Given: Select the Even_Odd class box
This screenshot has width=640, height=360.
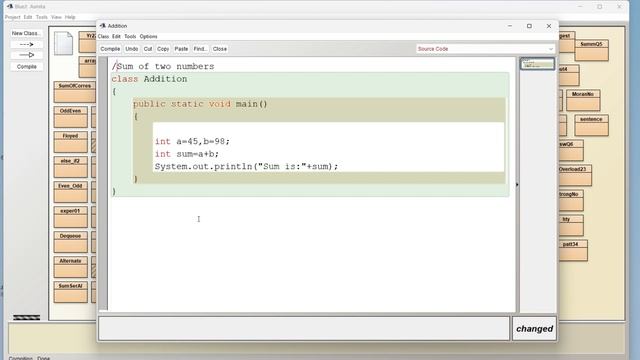Looking at the screenshot, I should (71, 192).
